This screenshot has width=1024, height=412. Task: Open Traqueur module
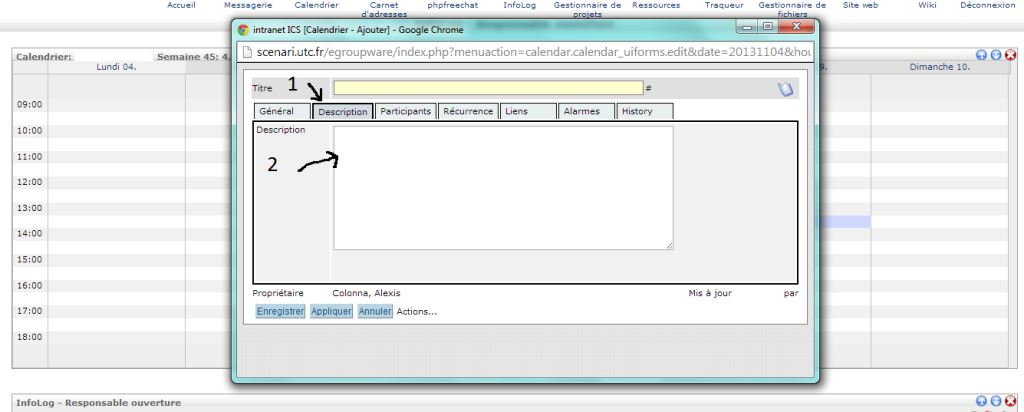tap(724, 5)
